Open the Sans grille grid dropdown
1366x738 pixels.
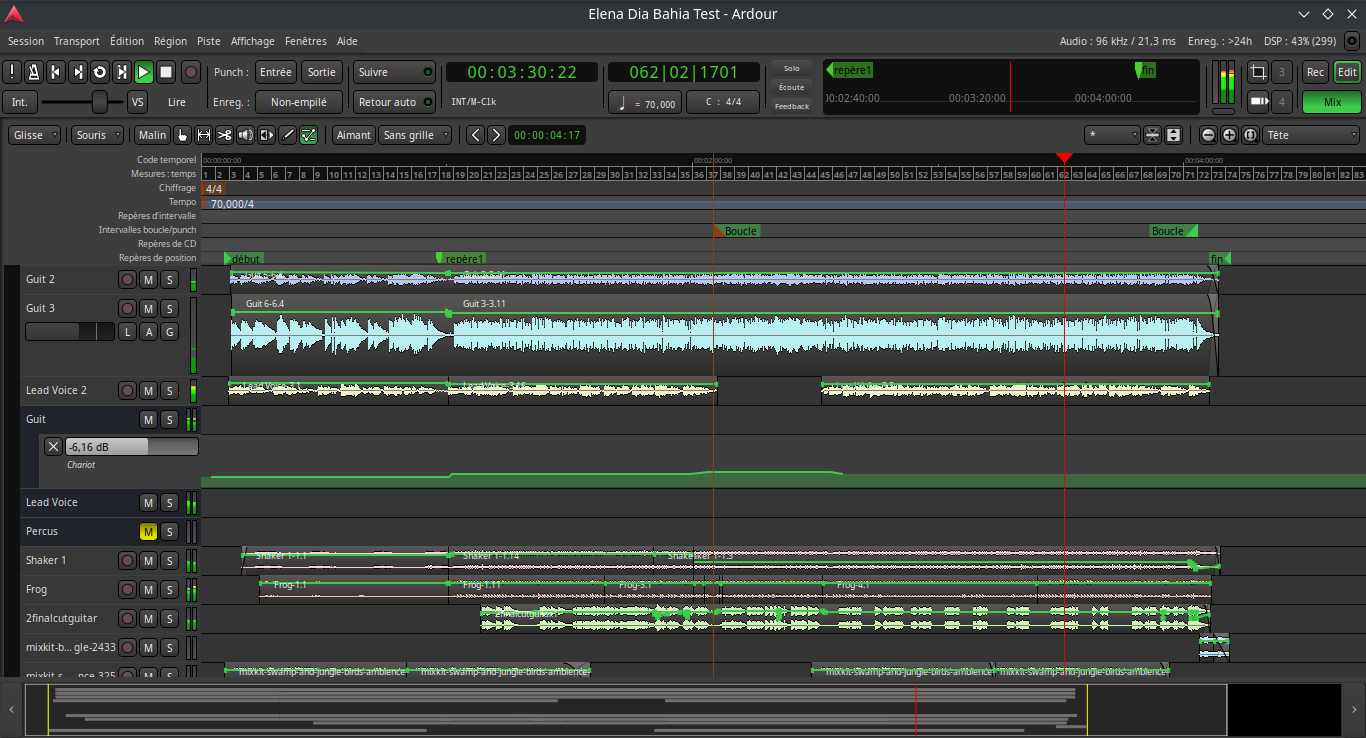[x=415, y=135]
